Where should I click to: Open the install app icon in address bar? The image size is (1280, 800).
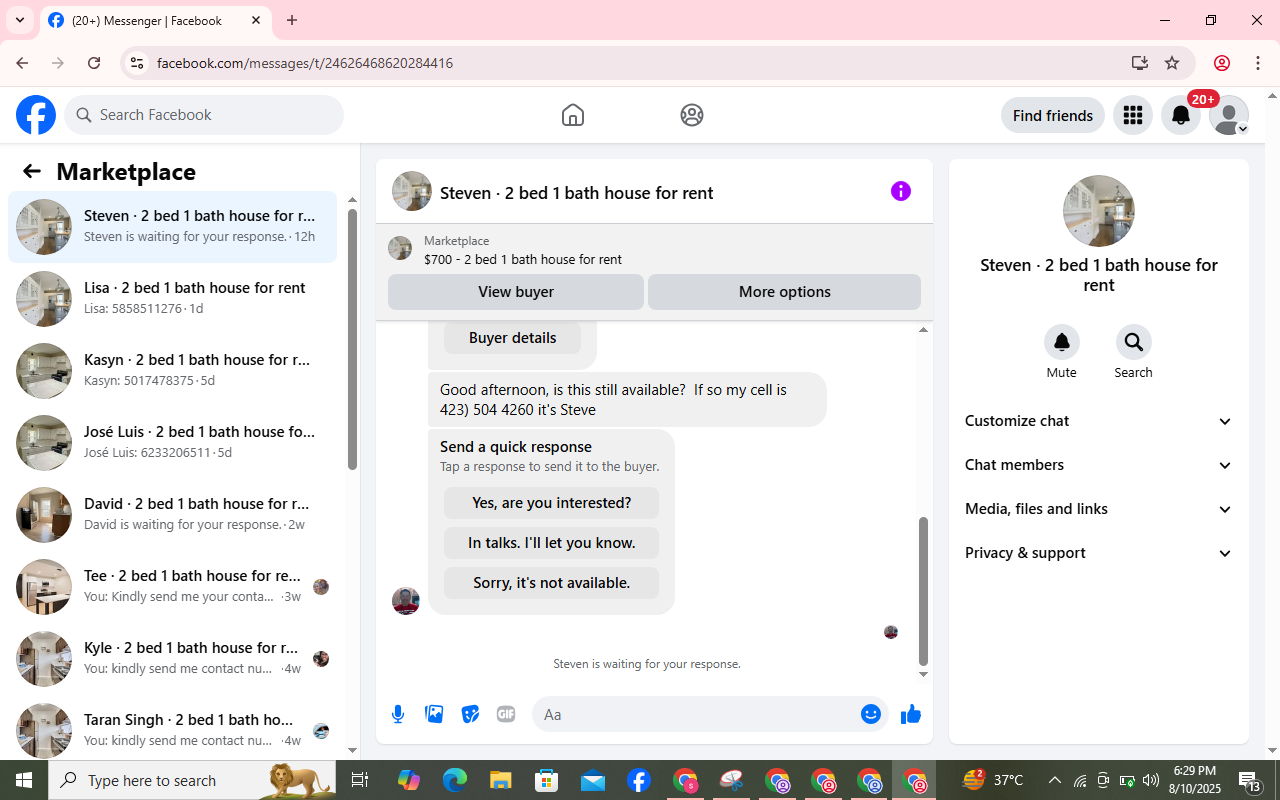(1140, 63)
